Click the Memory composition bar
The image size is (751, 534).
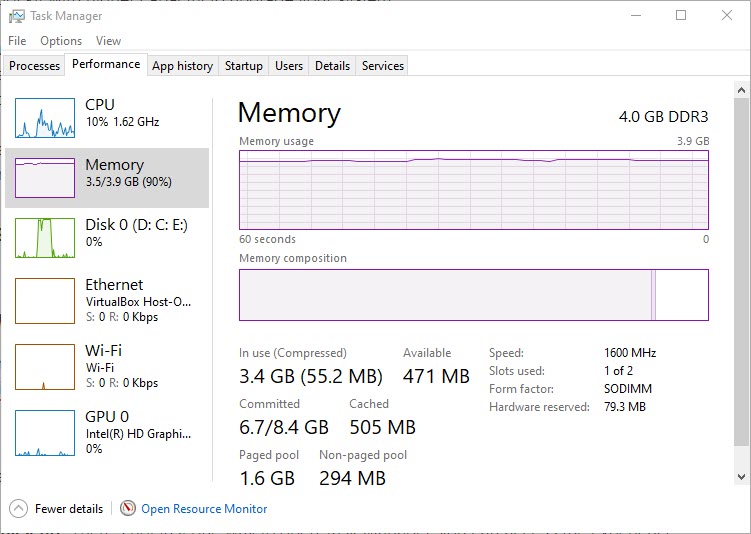point(474,295)
